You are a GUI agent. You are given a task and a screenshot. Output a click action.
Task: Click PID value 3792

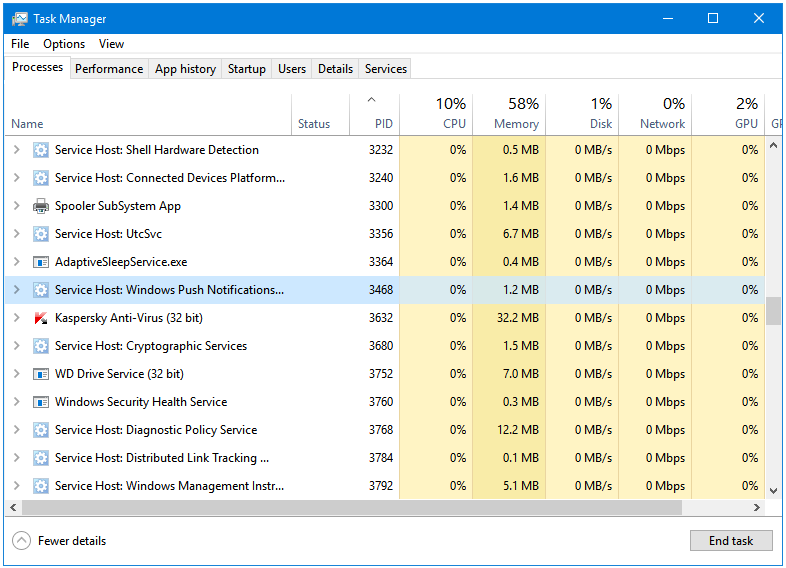tap(381, 486)
